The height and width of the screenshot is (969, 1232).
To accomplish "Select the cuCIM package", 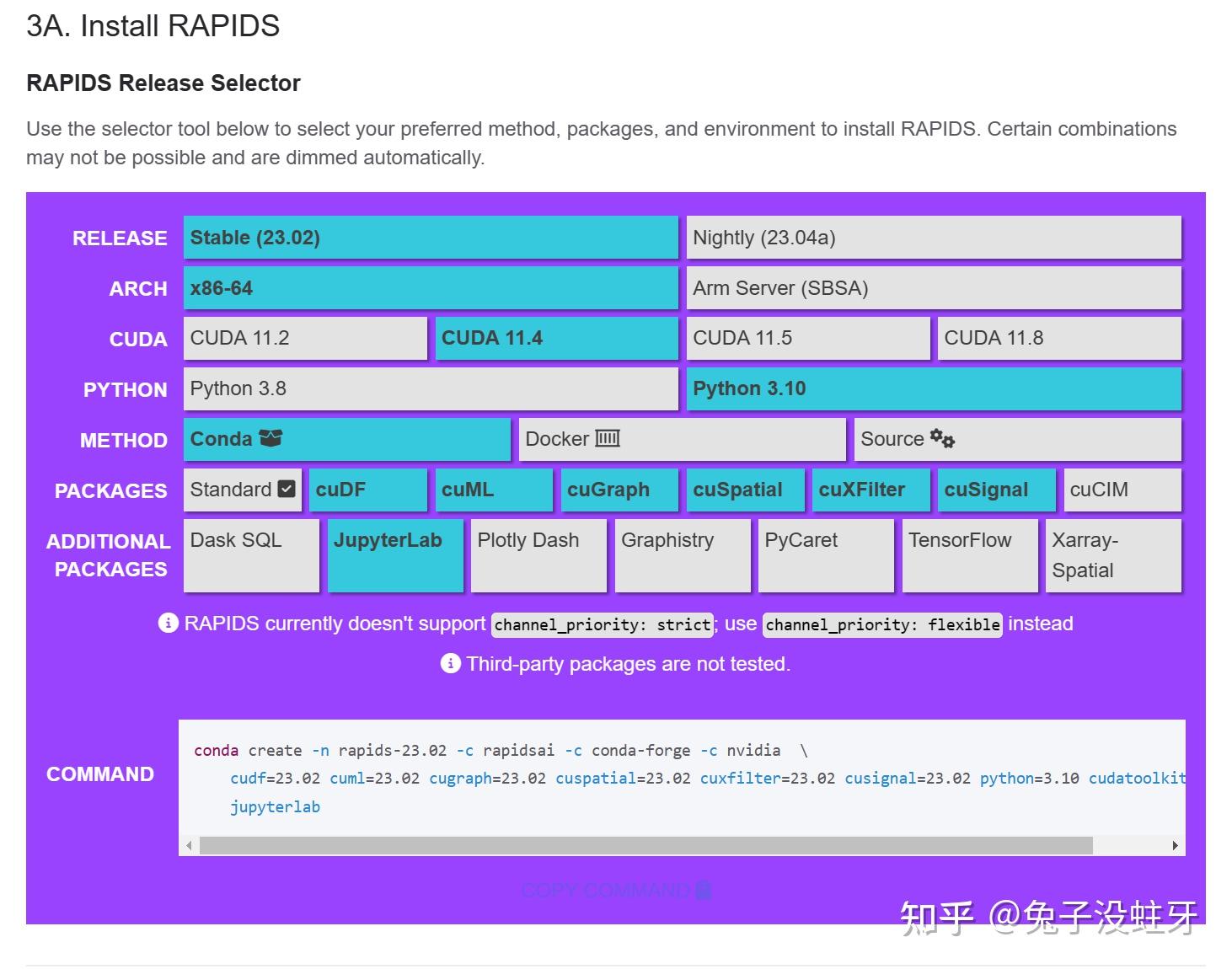I will [x=1121, y=490].
